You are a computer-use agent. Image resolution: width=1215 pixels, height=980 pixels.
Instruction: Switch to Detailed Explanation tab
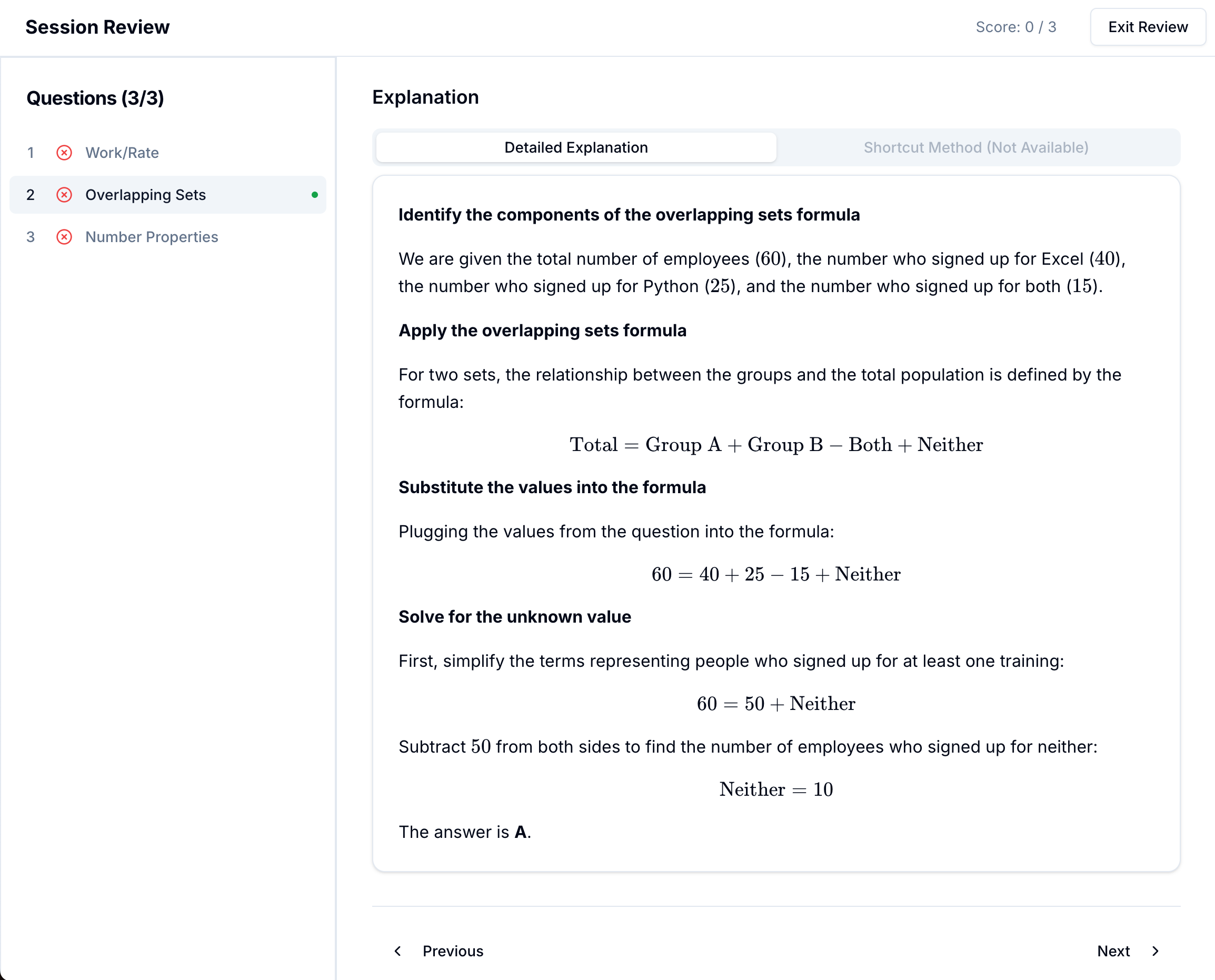[x=576, y=147]
